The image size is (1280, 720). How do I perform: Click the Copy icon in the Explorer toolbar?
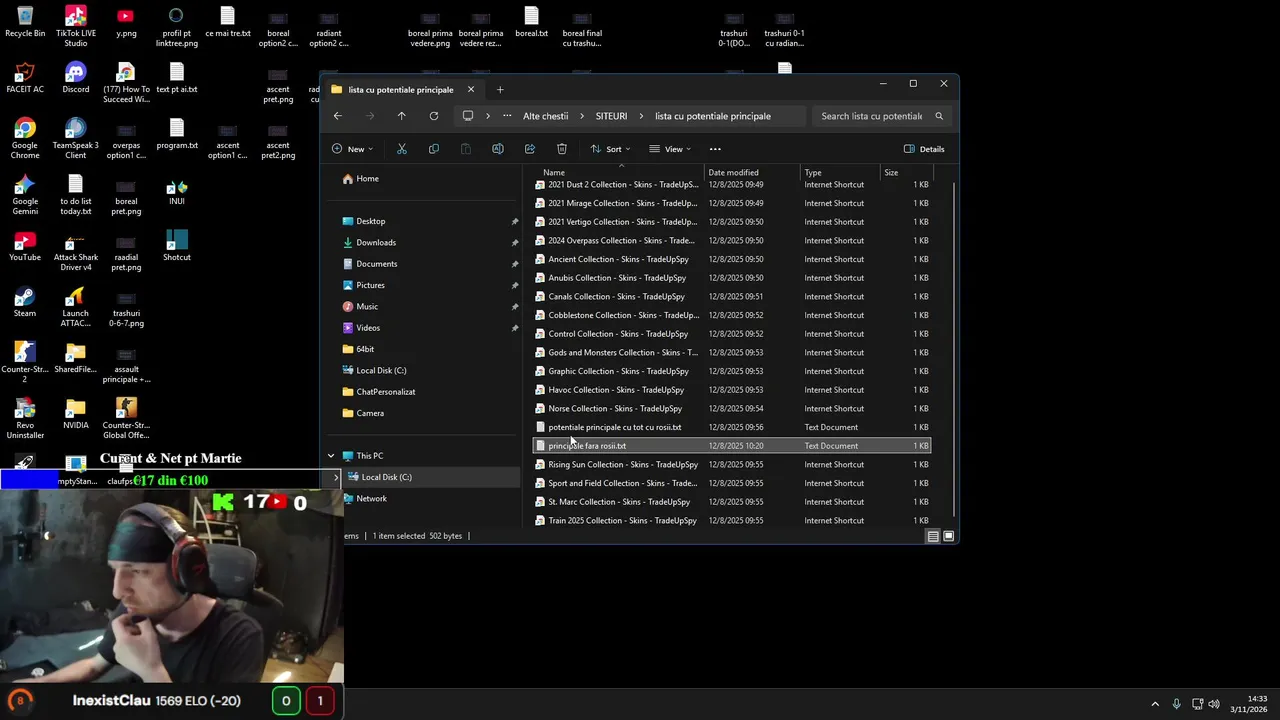click(433, 149)
